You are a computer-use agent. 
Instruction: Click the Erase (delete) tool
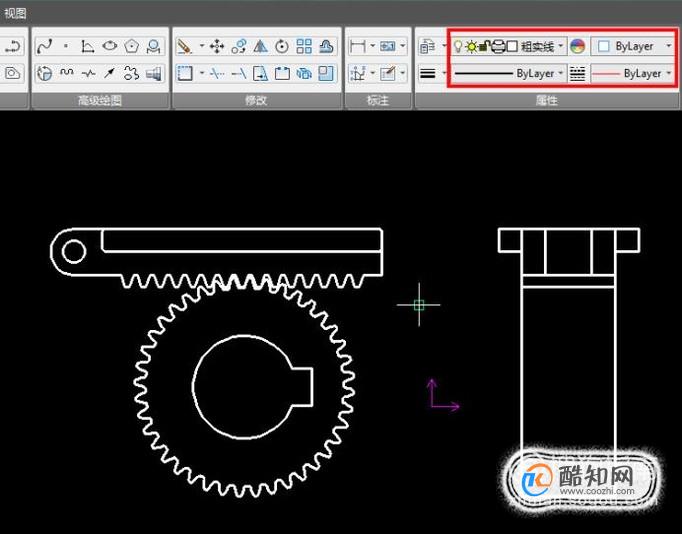184,46
